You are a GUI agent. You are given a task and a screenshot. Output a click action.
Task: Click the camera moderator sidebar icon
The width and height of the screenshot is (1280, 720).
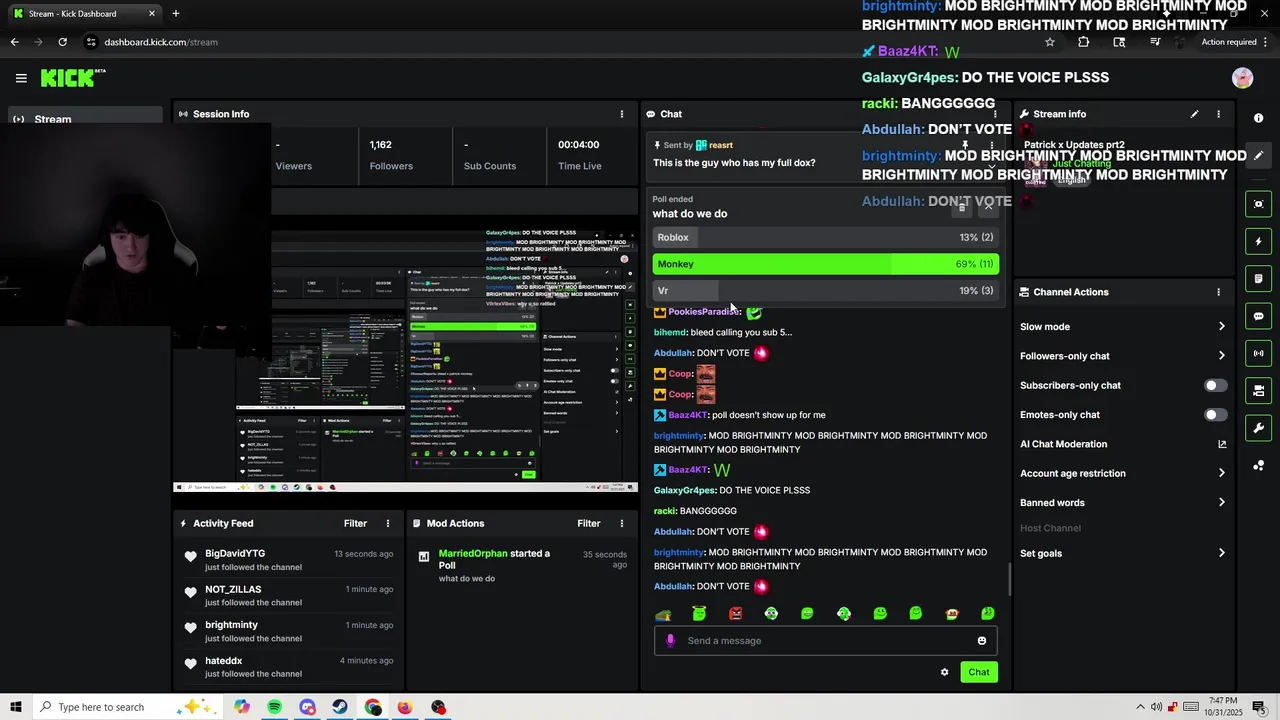[x=1258, y=390]
